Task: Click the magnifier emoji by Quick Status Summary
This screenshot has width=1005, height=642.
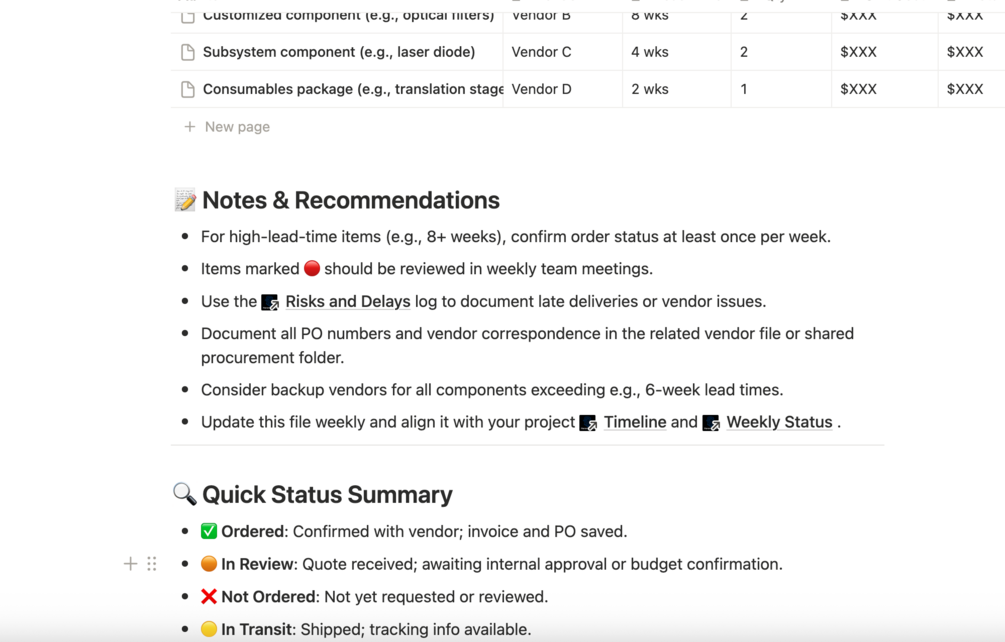Action: pos(185,494)
